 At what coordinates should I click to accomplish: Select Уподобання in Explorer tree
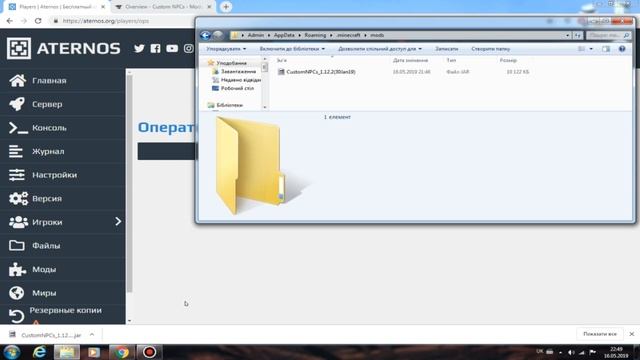(x=231, y=63)
